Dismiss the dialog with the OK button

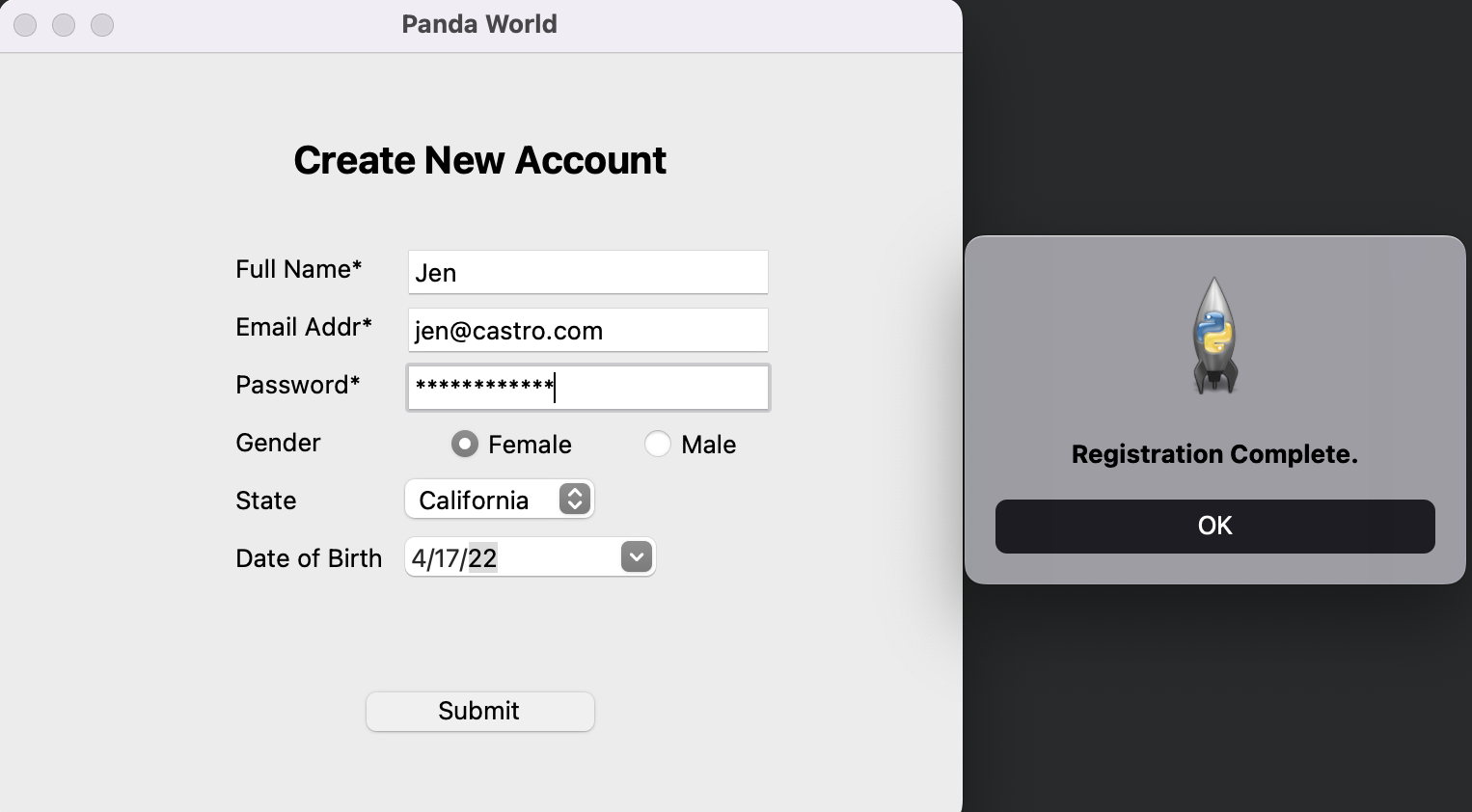point(1214,526)
